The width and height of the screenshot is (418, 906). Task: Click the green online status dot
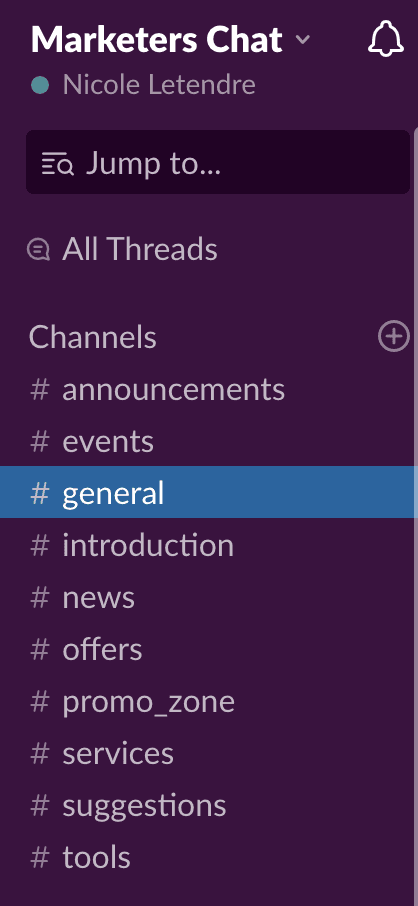[40, 86]
